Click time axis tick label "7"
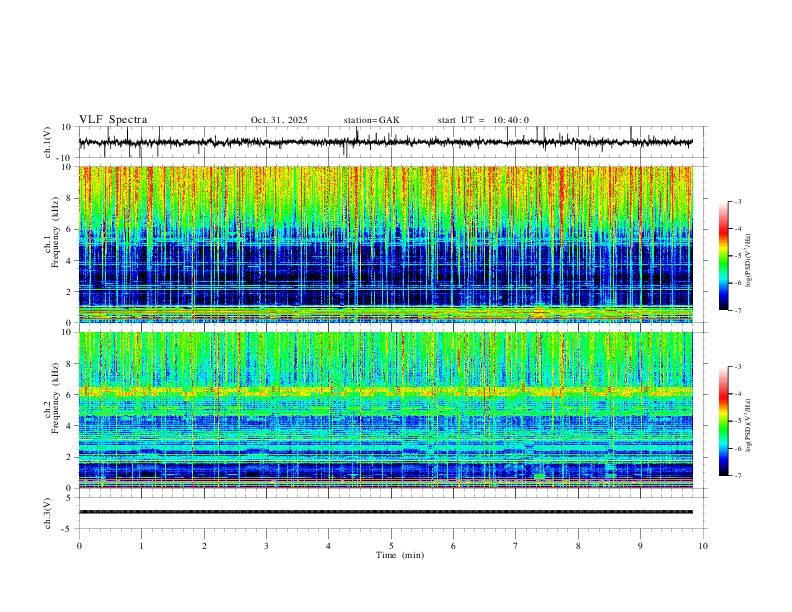The width and height of the screenshot is (792, 612). (516, 546)
